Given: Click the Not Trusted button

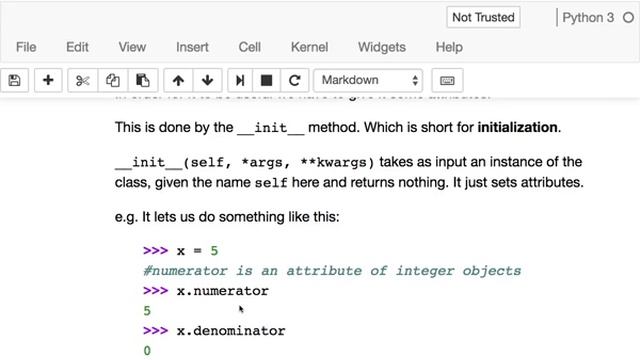Looking at the screenshot, I should 483,18.
